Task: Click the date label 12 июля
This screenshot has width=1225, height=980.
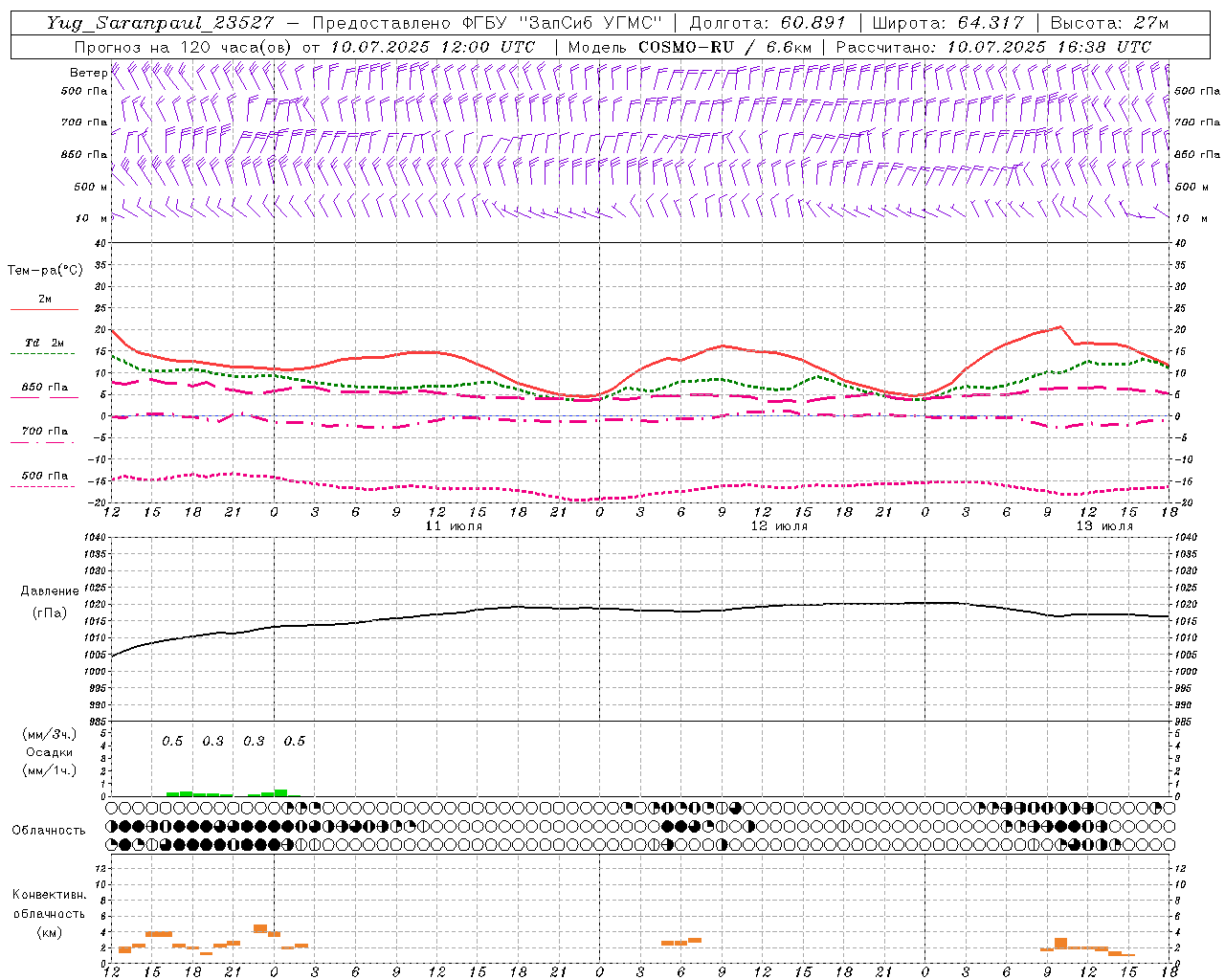Action: click(779, 526)
